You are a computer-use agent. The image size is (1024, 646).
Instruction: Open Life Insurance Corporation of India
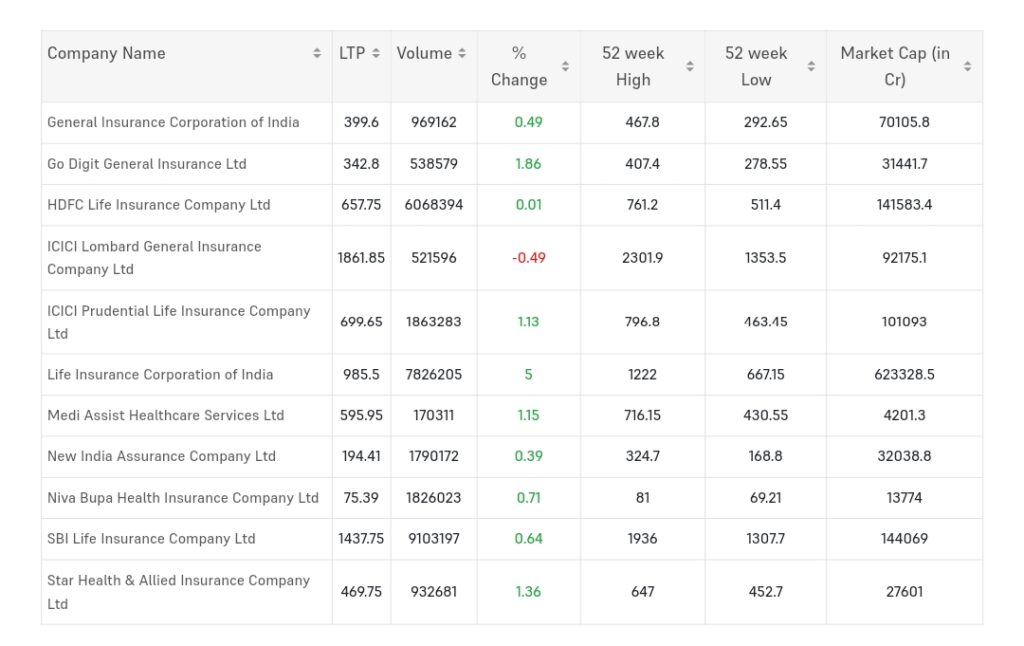pyautogui.click(x=160, y=375)
